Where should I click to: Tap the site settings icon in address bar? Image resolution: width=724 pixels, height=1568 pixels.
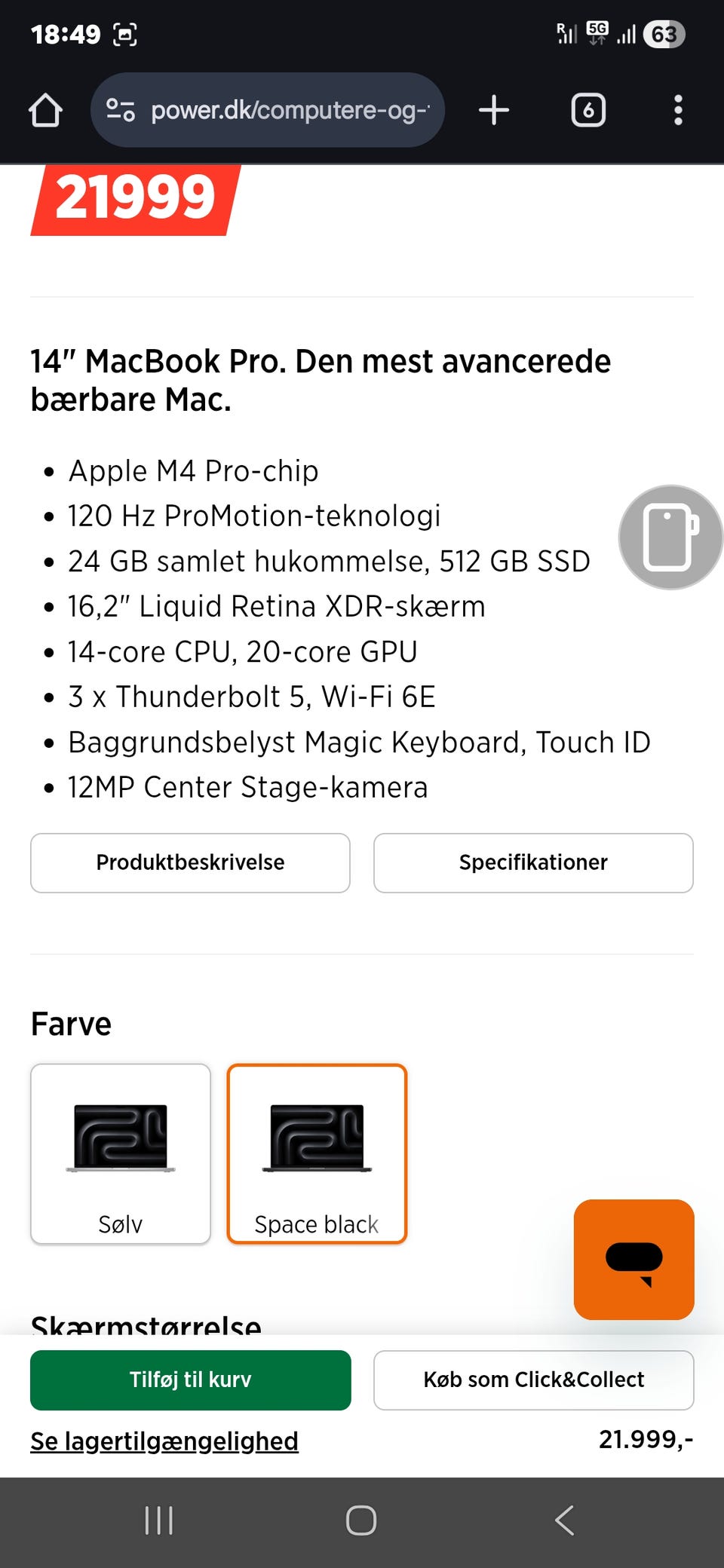tap(121, 110)
